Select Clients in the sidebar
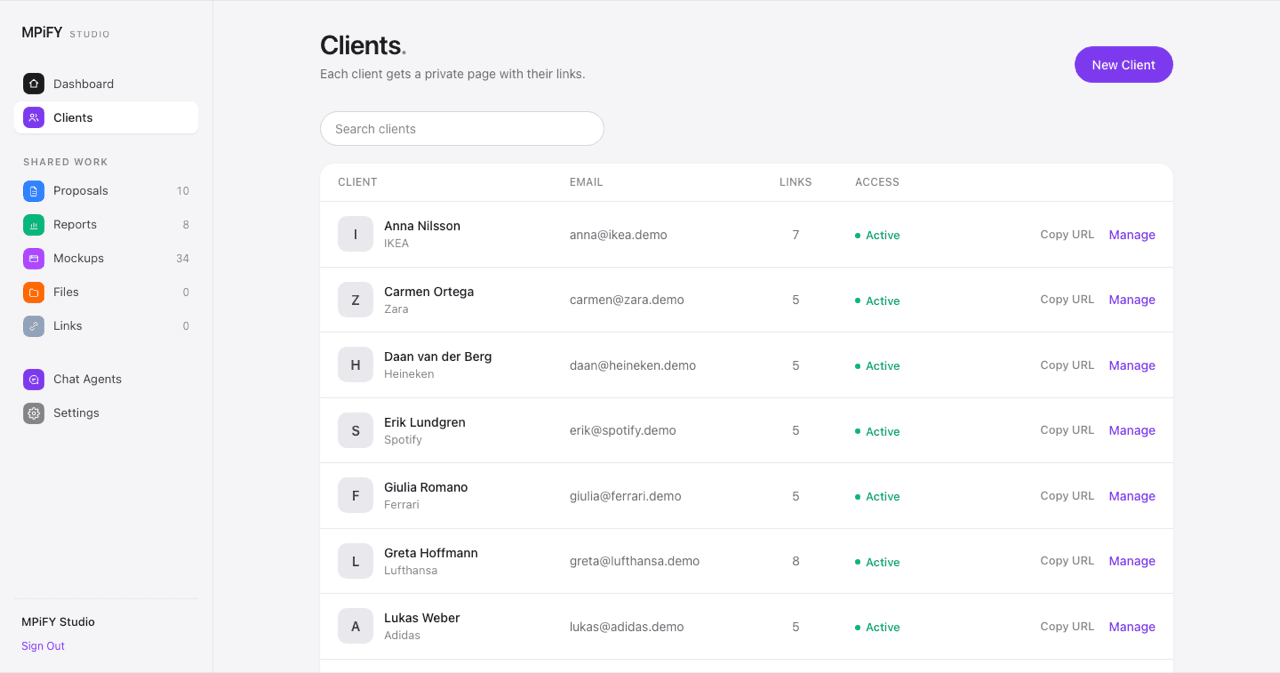The width and height of the screenshot is (1280, 673). coord(106,118)
